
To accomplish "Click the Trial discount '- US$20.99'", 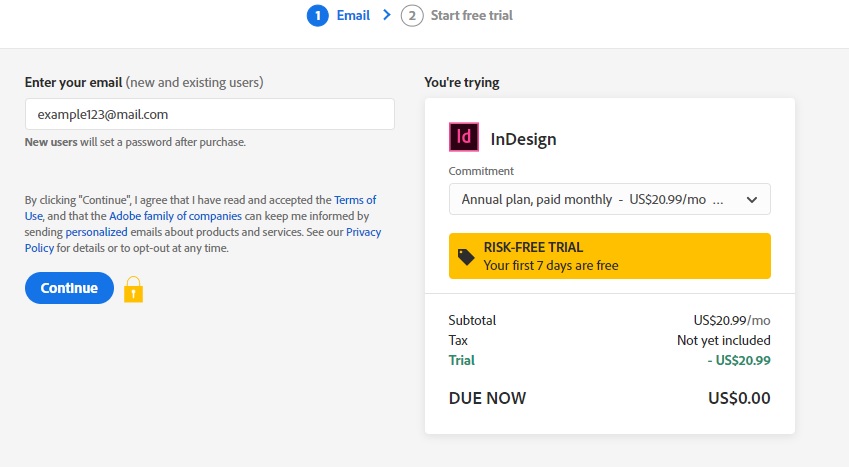I will tap(739, 360).
